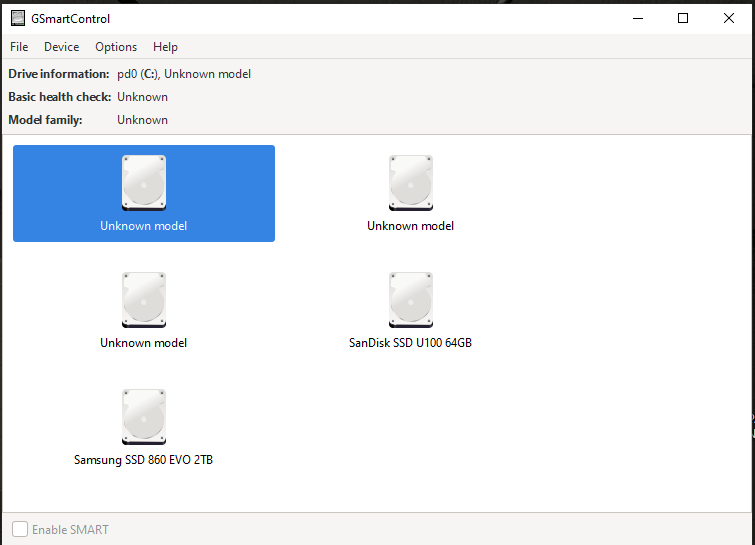Screen dimensions: 755x545
Task: Close the GSmartControl window
Action: (729, 18)
